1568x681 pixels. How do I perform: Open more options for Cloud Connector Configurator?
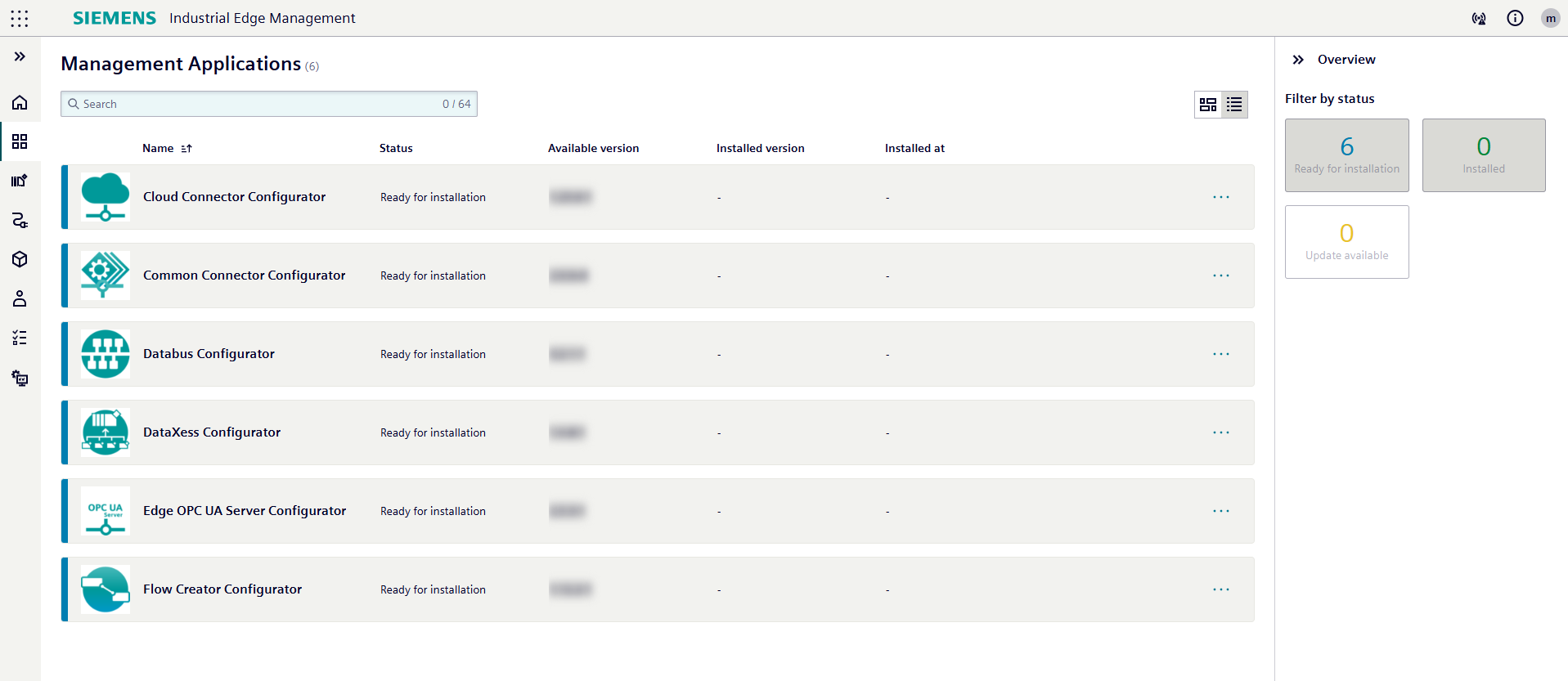pyautogui.click(x=1221, y=197)
